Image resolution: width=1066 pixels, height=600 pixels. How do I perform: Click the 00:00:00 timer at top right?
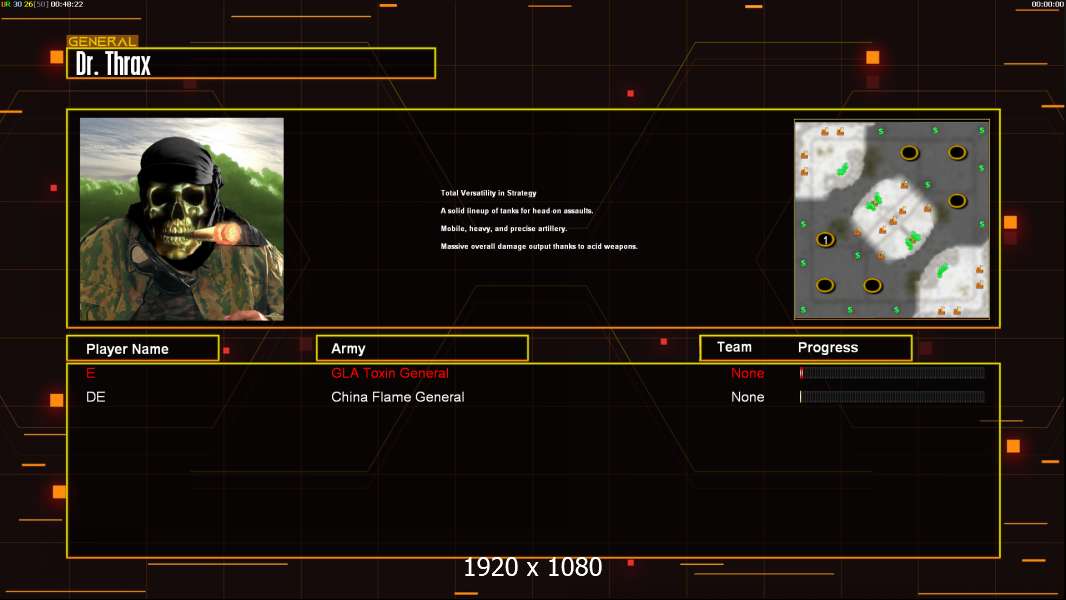(x=1048, y=4)
